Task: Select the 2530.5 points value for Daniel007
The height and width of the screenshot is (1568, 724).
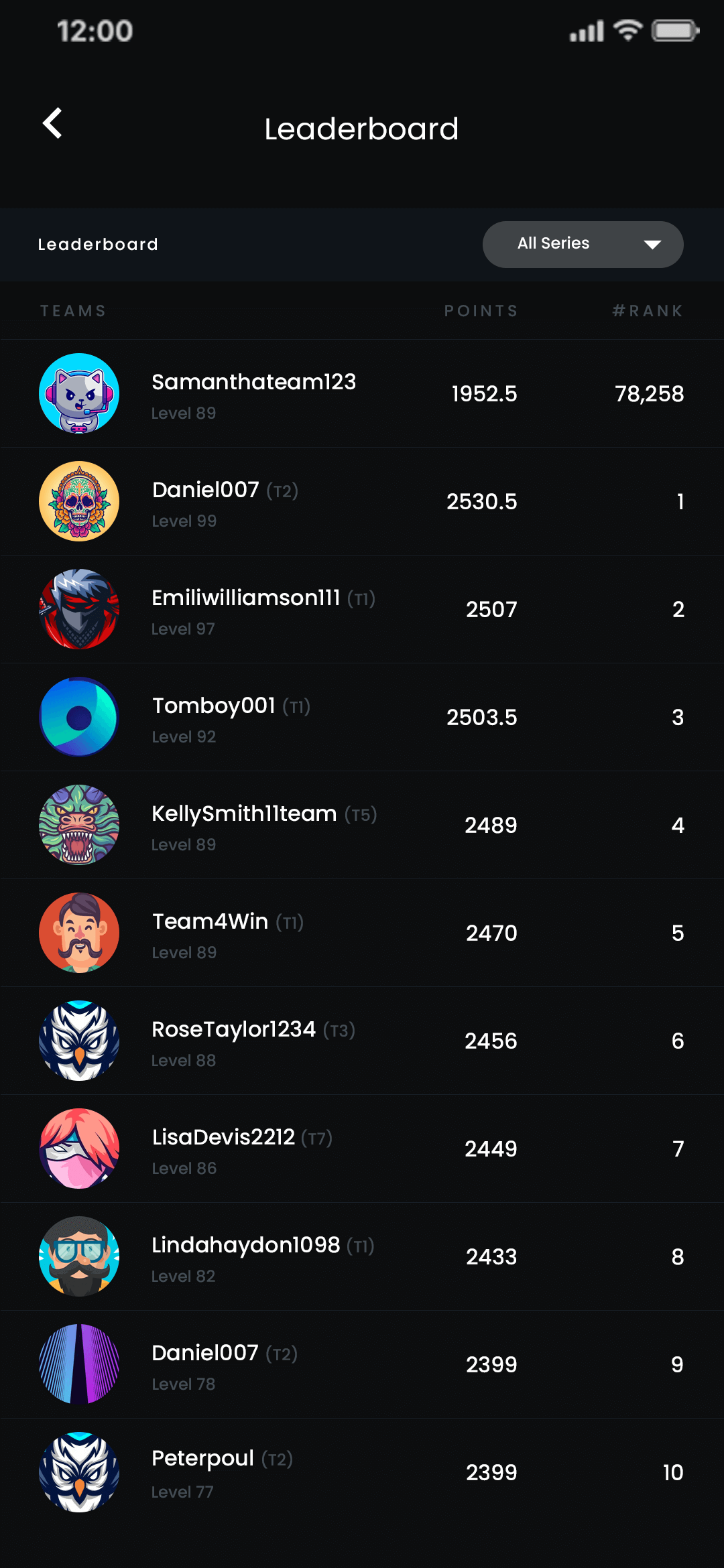Action: point(481,502)
